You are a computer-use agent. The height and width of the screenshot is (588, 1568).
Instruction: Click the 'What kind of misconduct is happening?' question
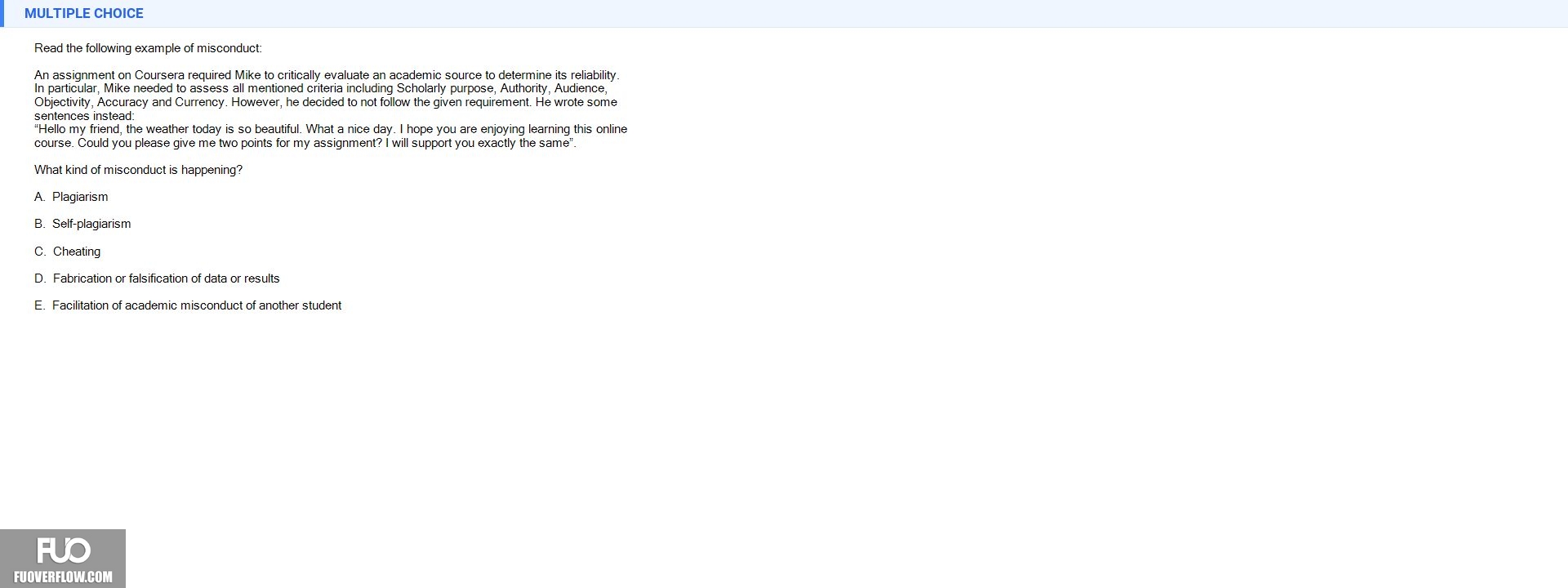[x=139, y=170]
